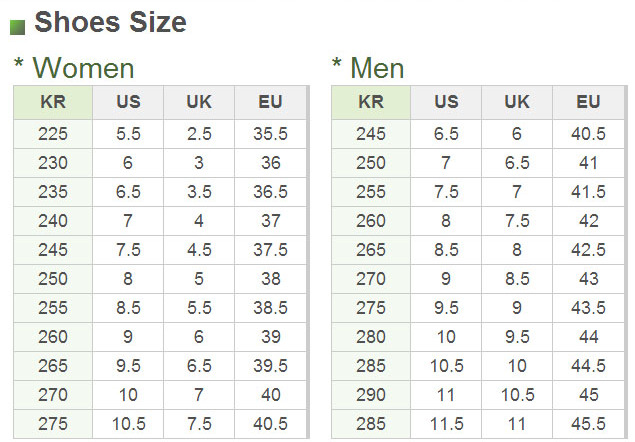Screen dimensions: 635x442
Task: Click the UK header in Men table
Action: tap(517, 102)
